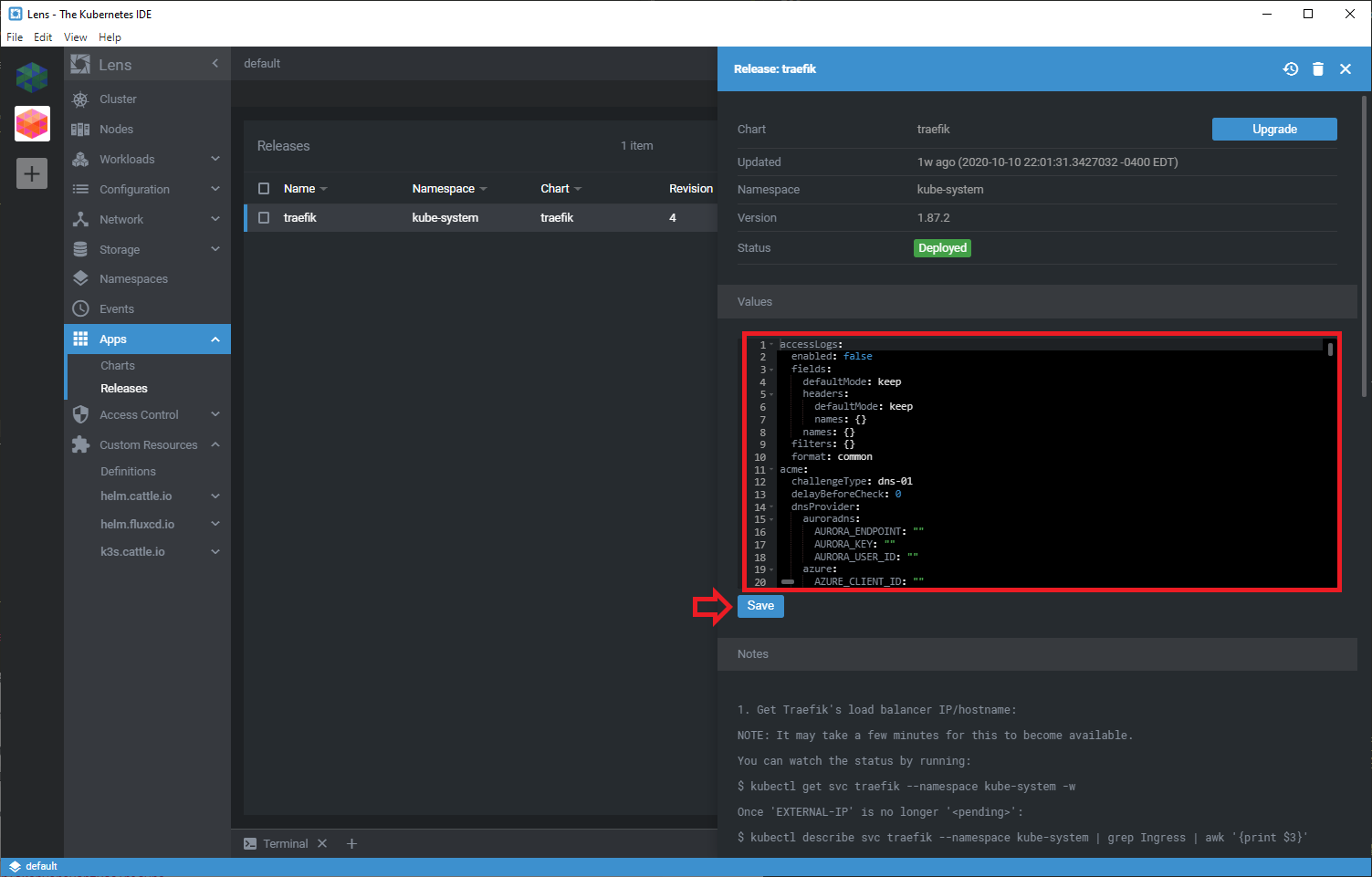This screenshot has height=877, width=1372.
Task: Click the Apps grid icon
Action: (80, 339)
